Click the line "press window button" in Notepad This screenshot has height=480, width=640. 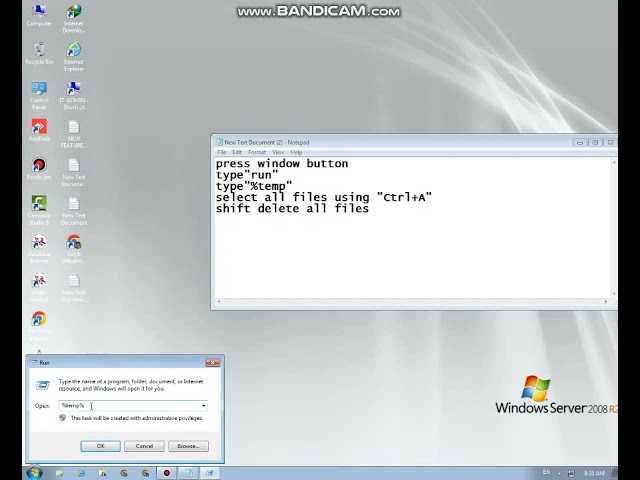click(x=282, y=164)
